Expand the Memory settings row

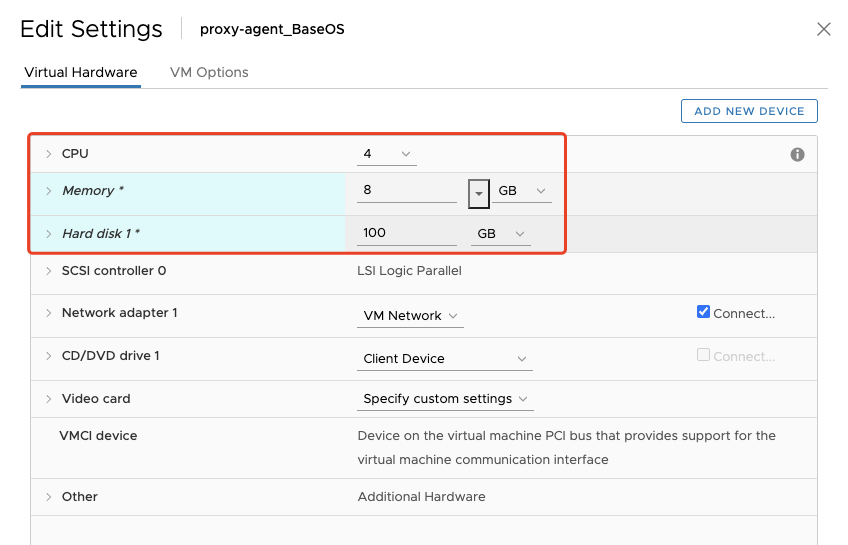coord(48,191)
